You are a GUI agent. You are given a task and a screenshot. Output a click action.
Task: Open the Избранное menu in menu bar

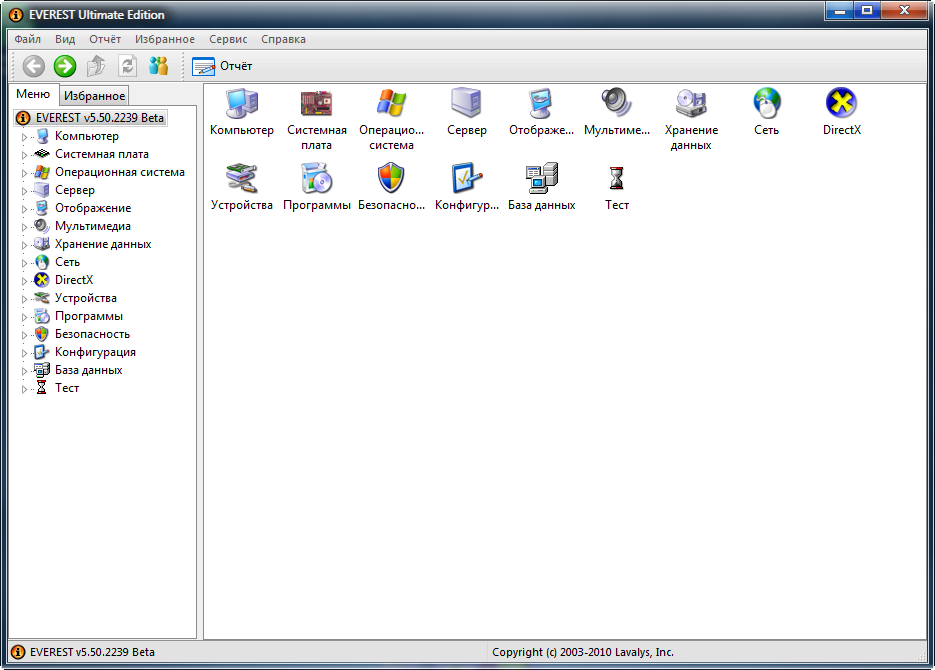click(165, 39)
